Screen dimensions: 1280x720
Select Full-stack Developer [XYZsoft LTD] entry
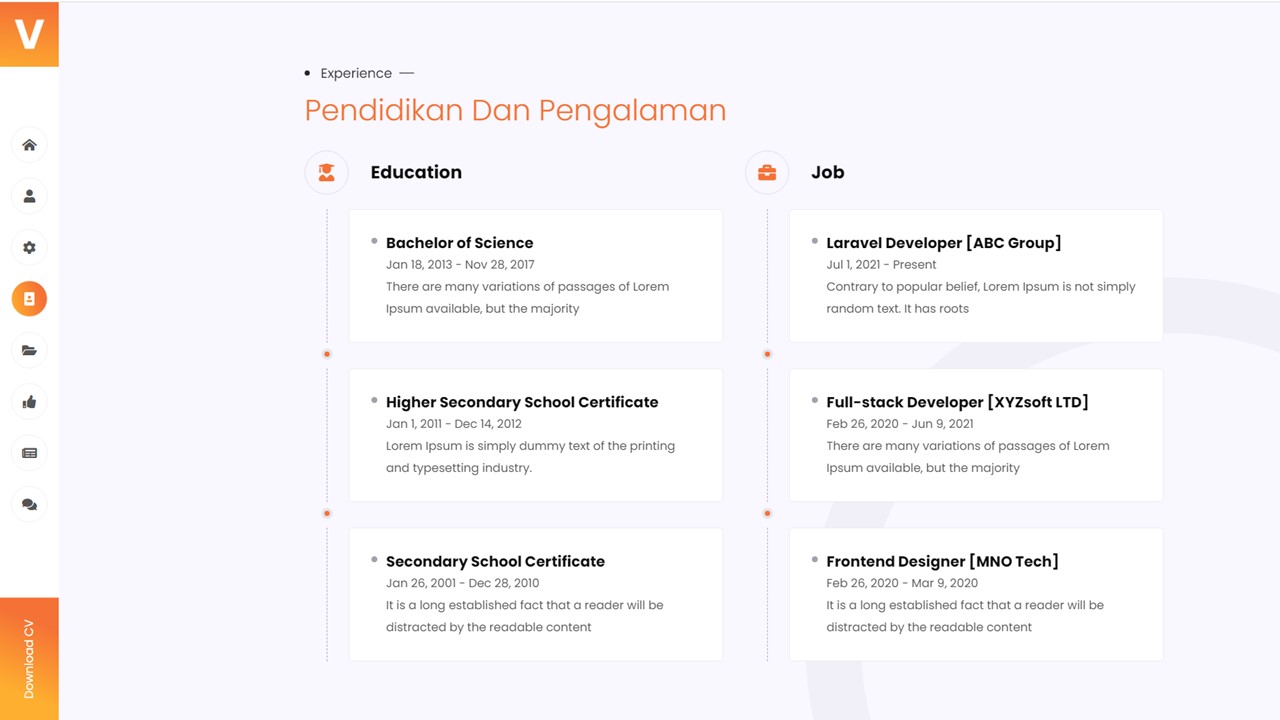click(957, 402)
